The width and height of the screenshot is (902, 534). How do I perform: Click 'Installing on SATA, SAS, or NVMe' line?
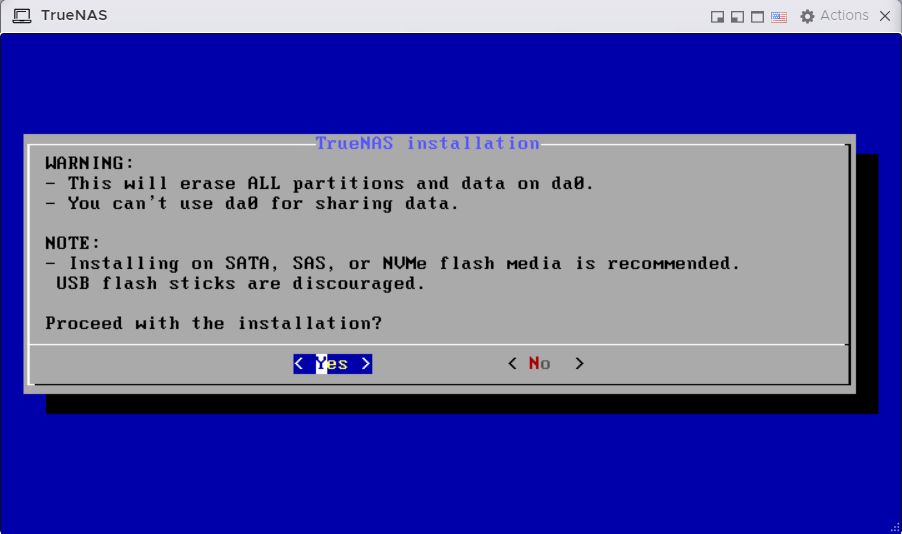coord(392,263)
